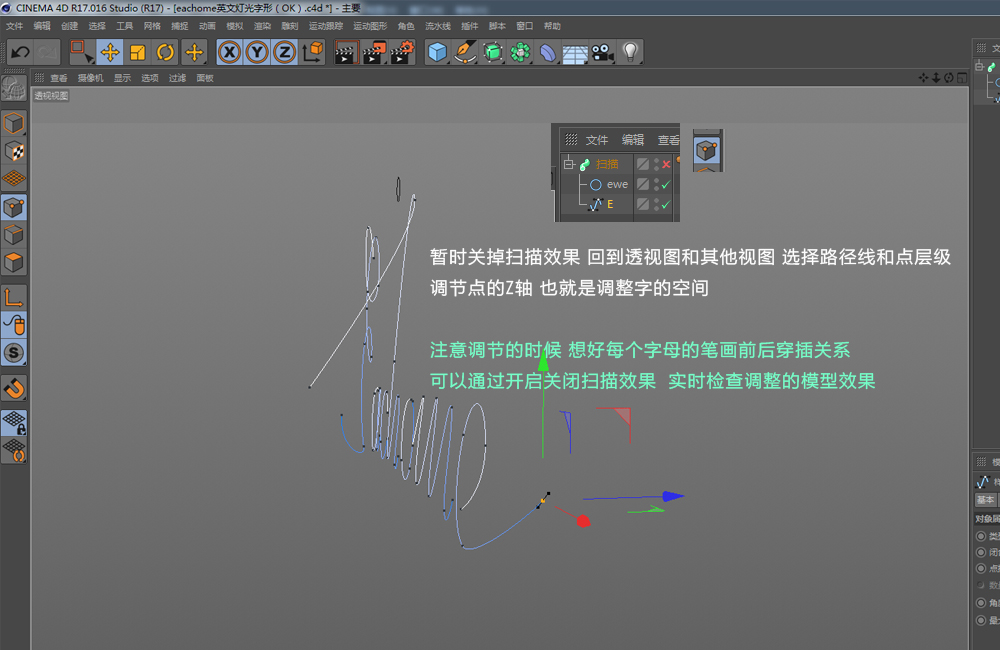Toggle Viewport Solo S icon
Viewport: 1000px width, 650px height.
13,352
